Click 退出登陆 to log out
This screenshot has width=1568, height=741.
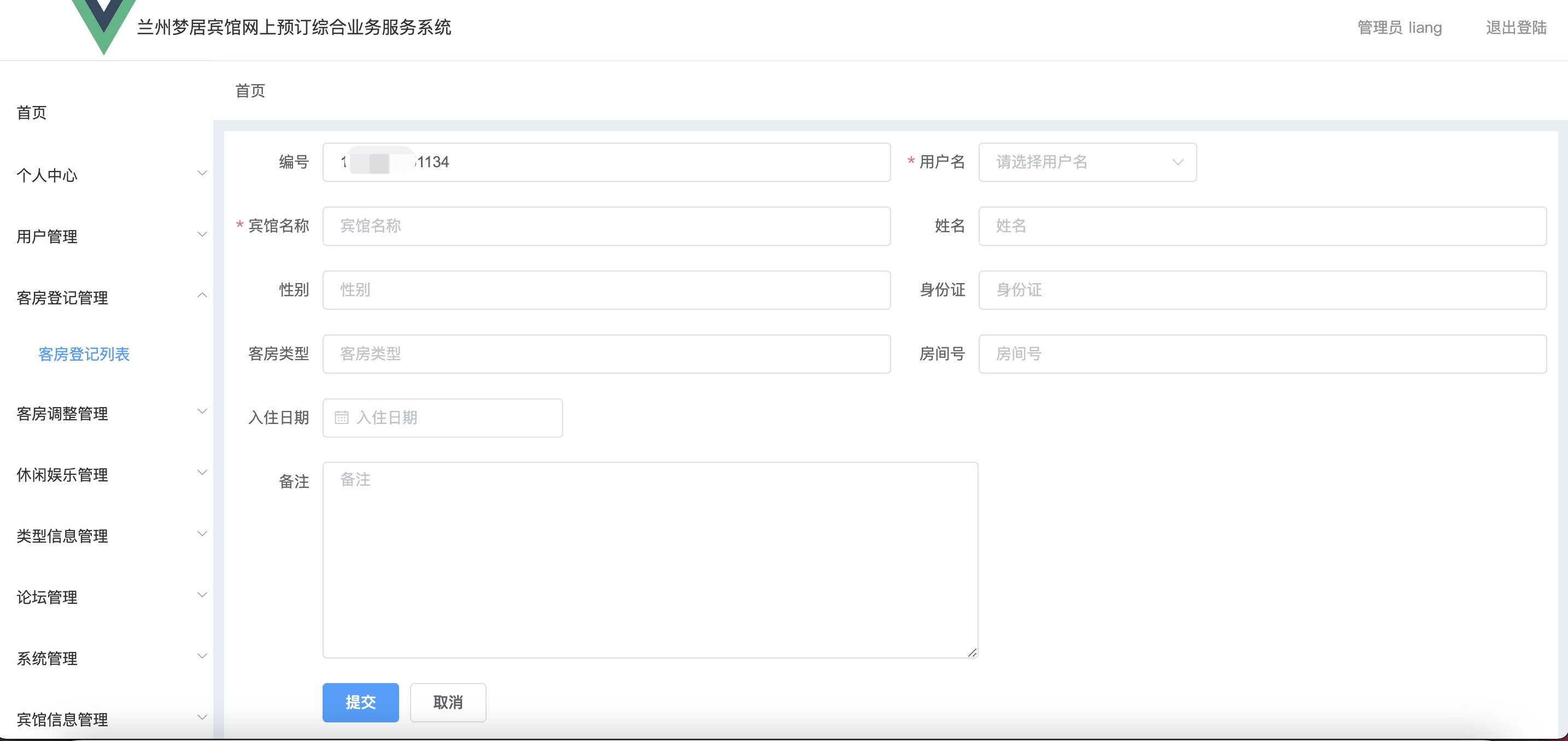coord(1516,27)
